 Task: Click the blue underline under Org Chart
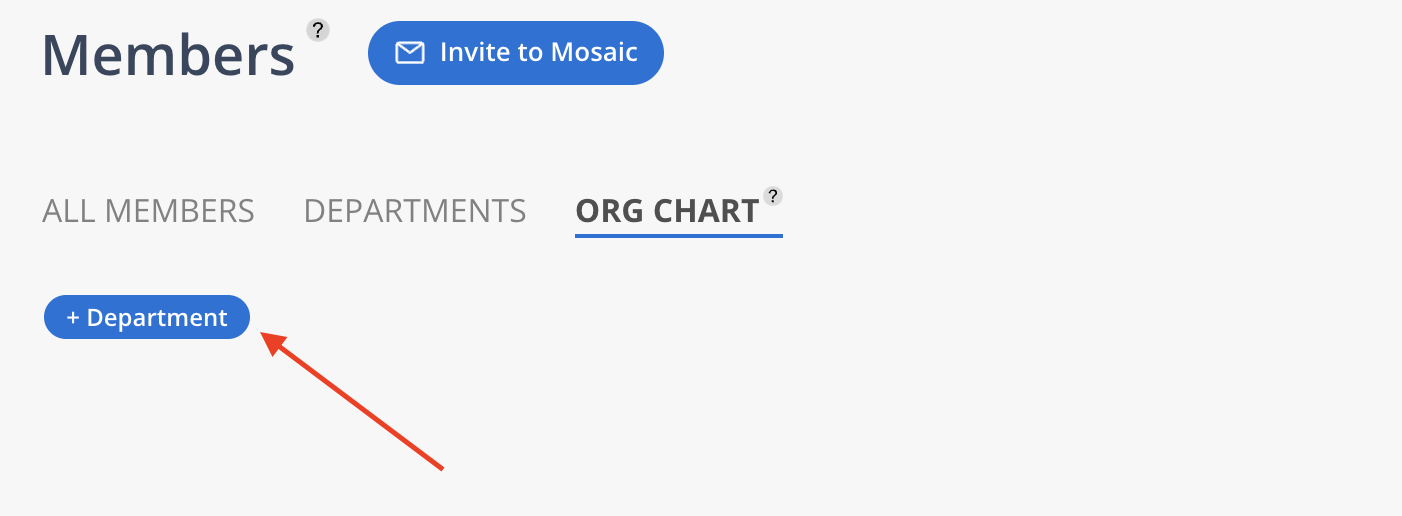678,236
